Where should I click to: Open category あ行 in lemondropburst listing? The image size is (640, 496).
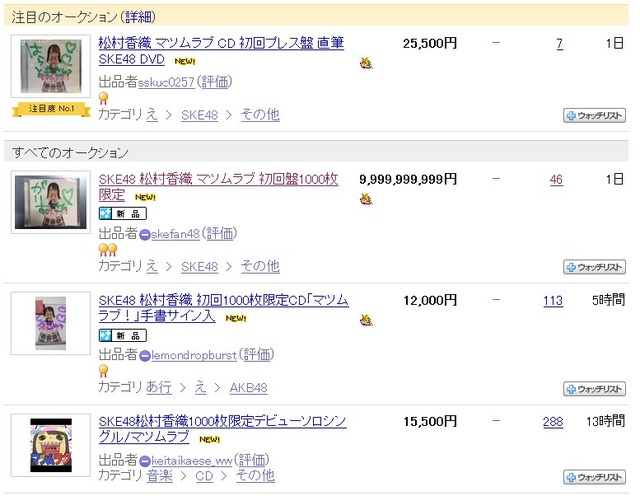159,387
